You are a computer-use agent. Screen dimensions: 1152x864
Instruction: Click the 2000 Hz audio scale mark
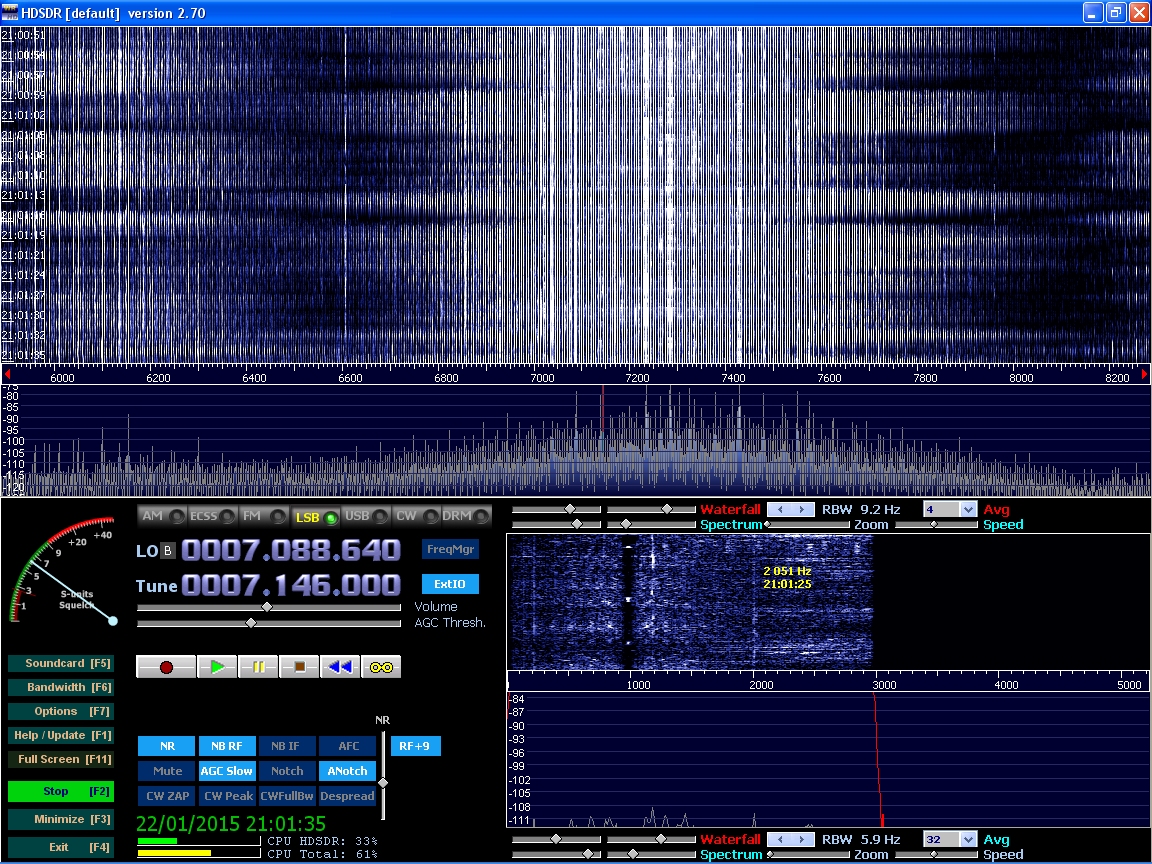(761, 685)
